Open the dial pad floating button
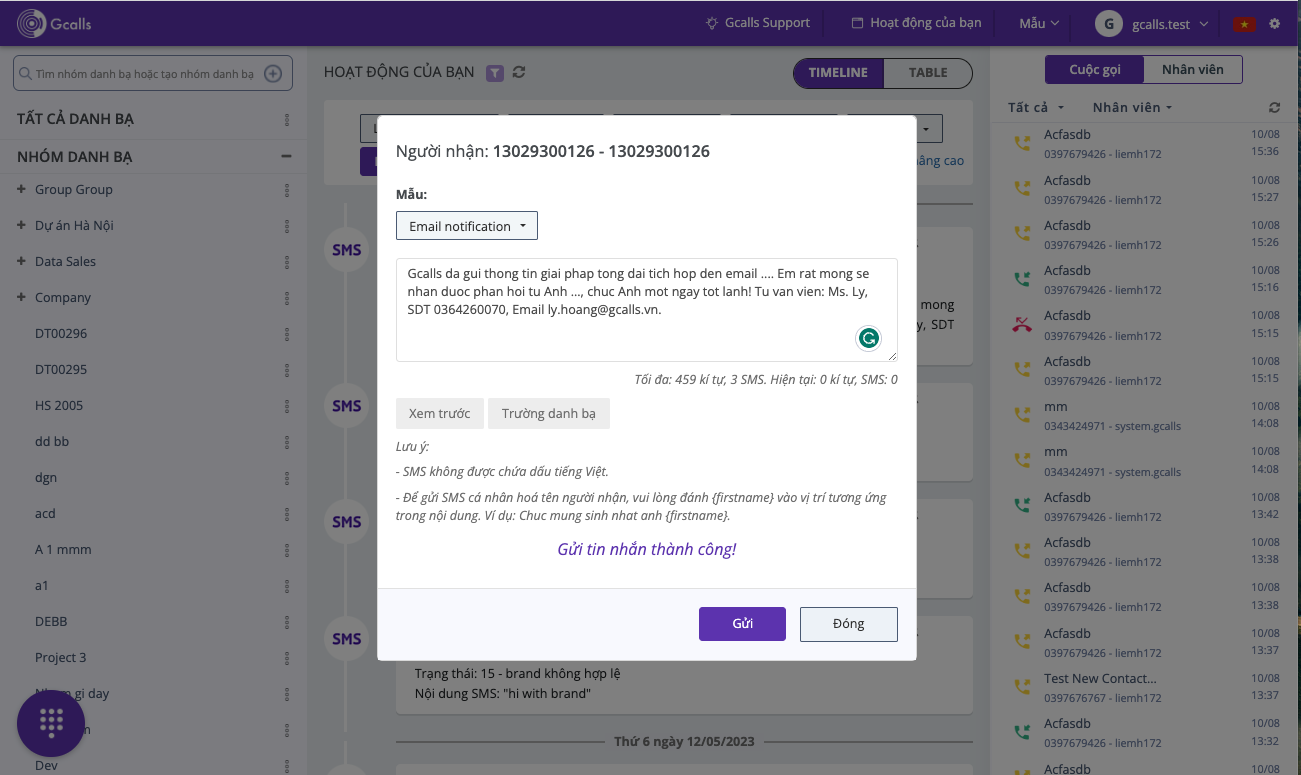Image resolution: width=1301 pixels, height=775 pixels. click(51, 722)
